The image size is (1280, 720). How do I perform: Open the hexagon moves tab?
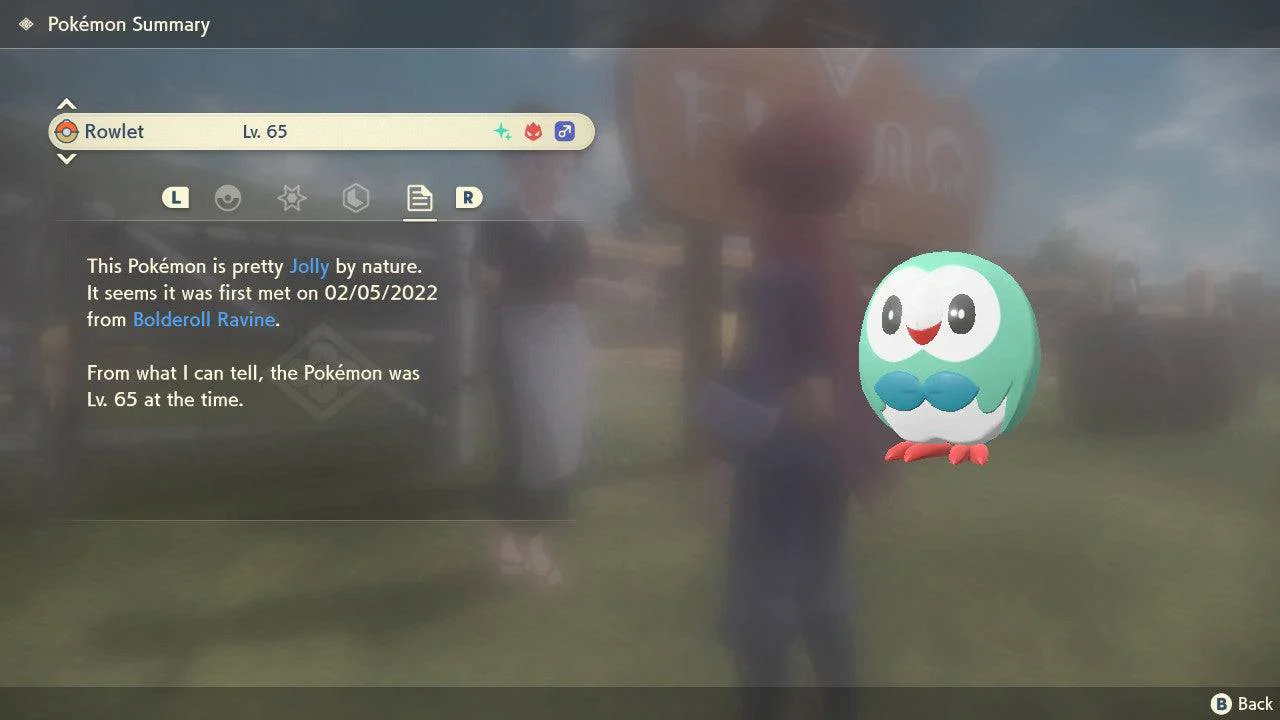pos(355,198)
